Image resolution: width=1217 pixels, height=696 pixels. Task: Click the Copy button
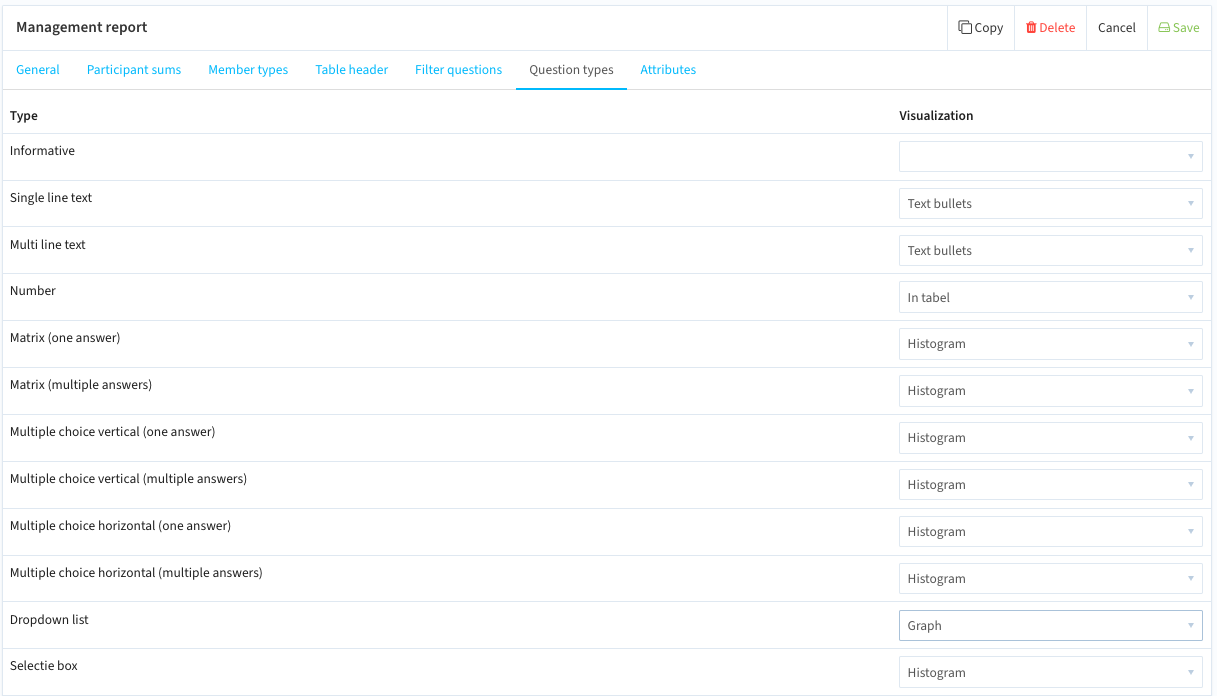click(980, 28)
